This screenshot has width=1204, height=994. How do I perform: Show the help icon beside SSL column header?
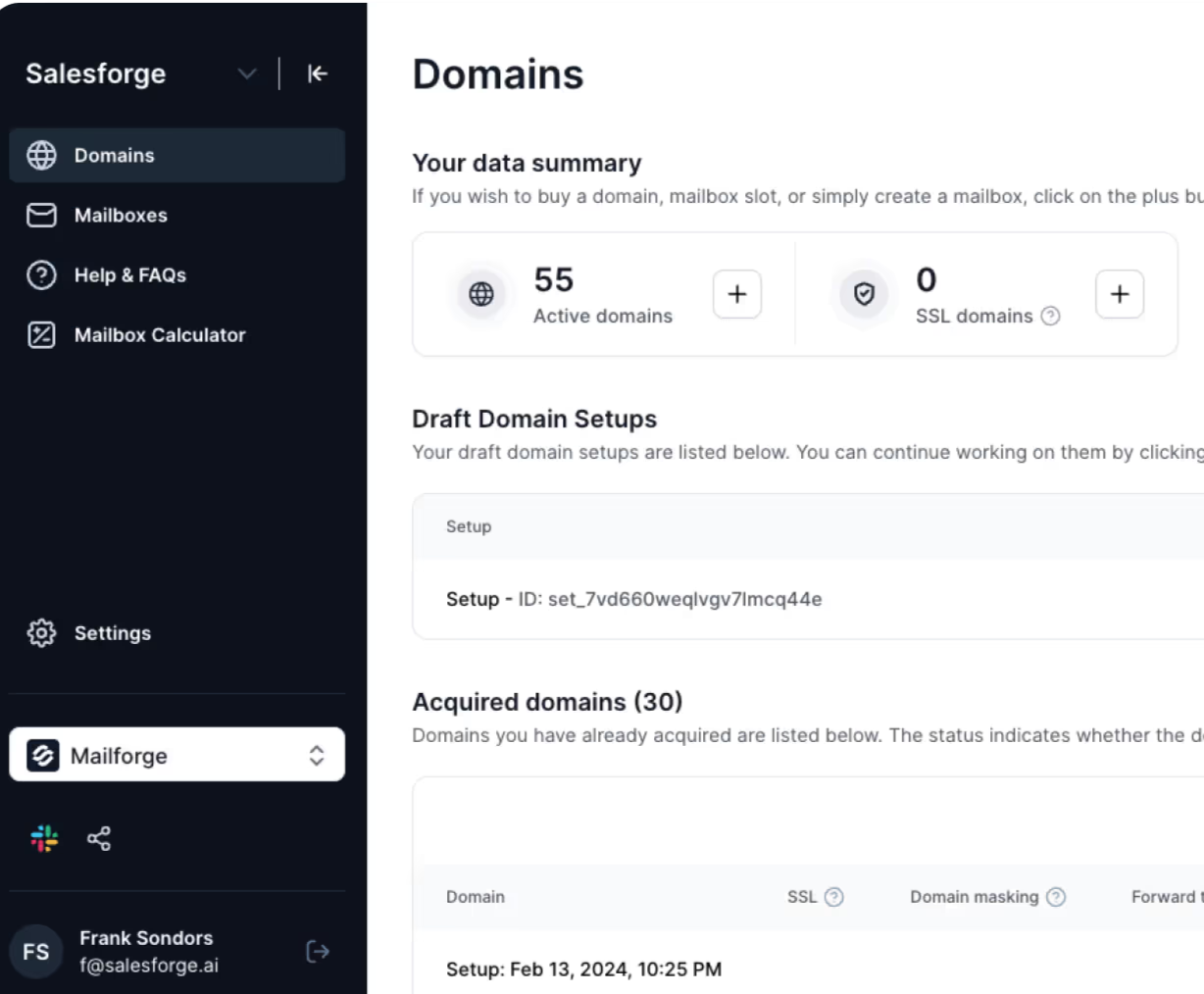834,897
